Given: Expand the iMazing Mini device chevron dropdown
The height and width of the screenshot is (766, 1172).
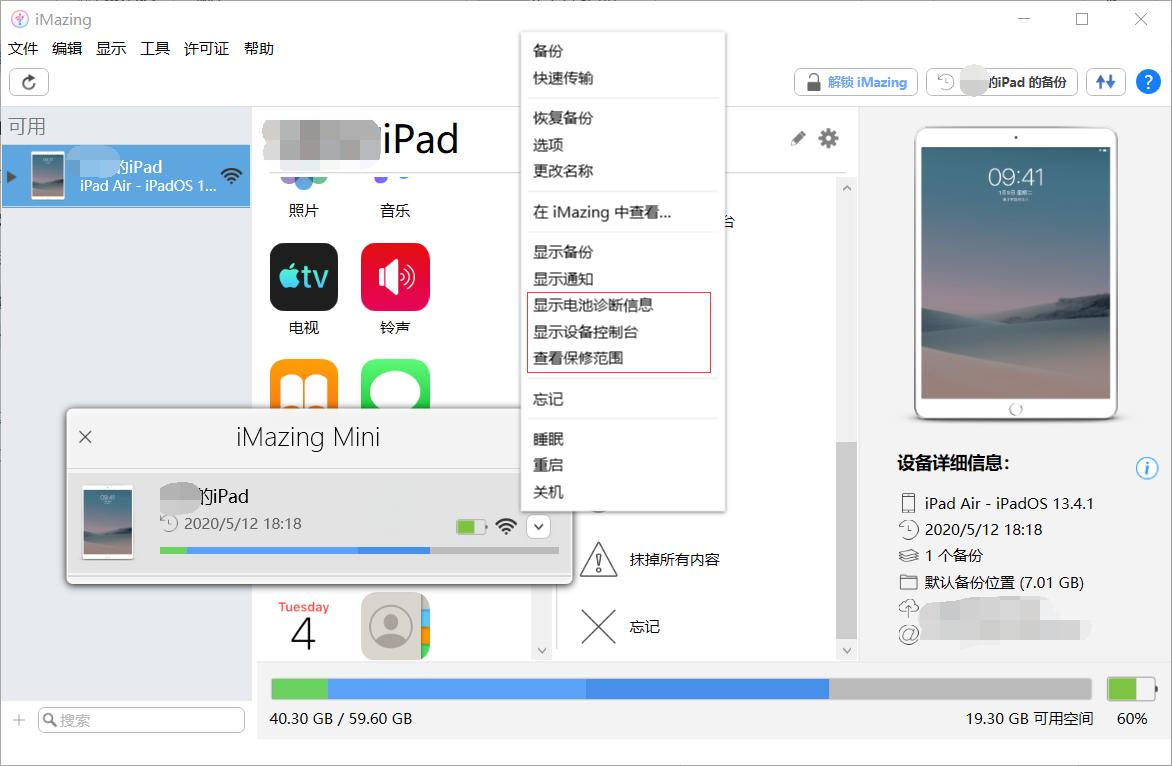Looking at the screenshot, I should click(538, 526).
